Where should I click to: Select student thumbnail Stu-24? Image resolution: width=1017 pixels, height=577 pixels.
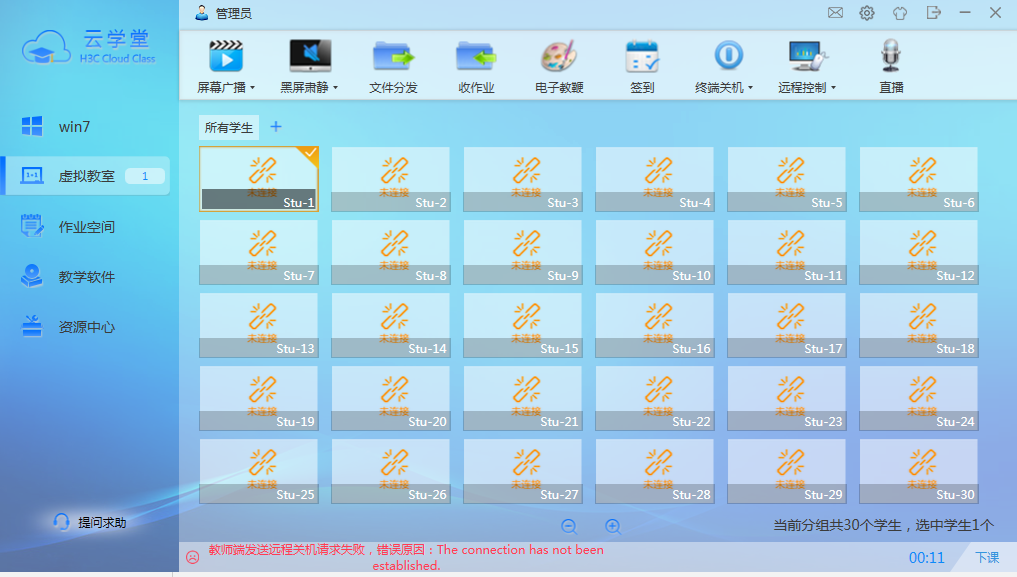pyautogui.click(x=918, y=398)
